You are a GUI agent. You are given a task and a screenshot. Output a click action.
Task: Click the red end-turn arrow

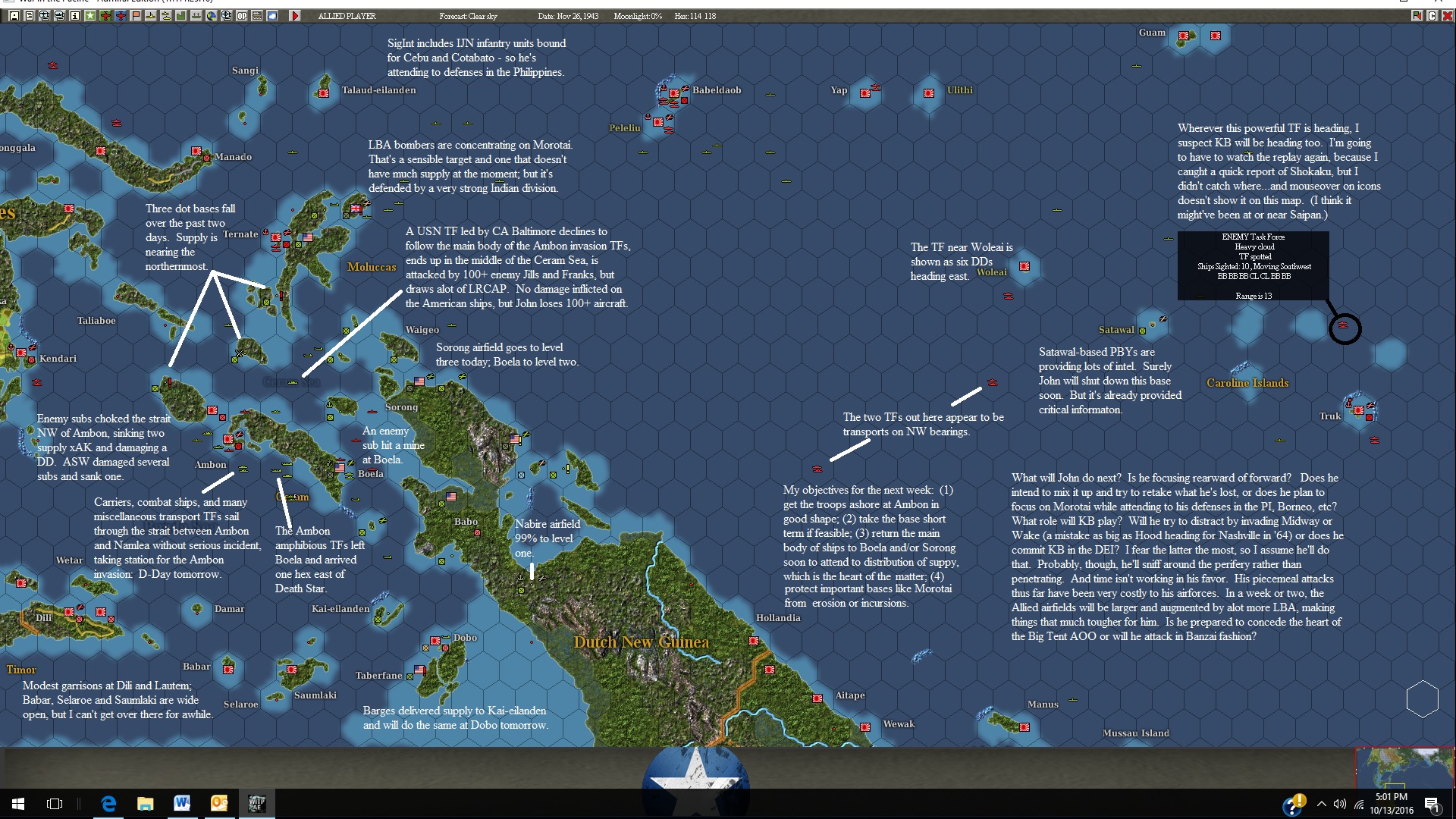(295, 16)
